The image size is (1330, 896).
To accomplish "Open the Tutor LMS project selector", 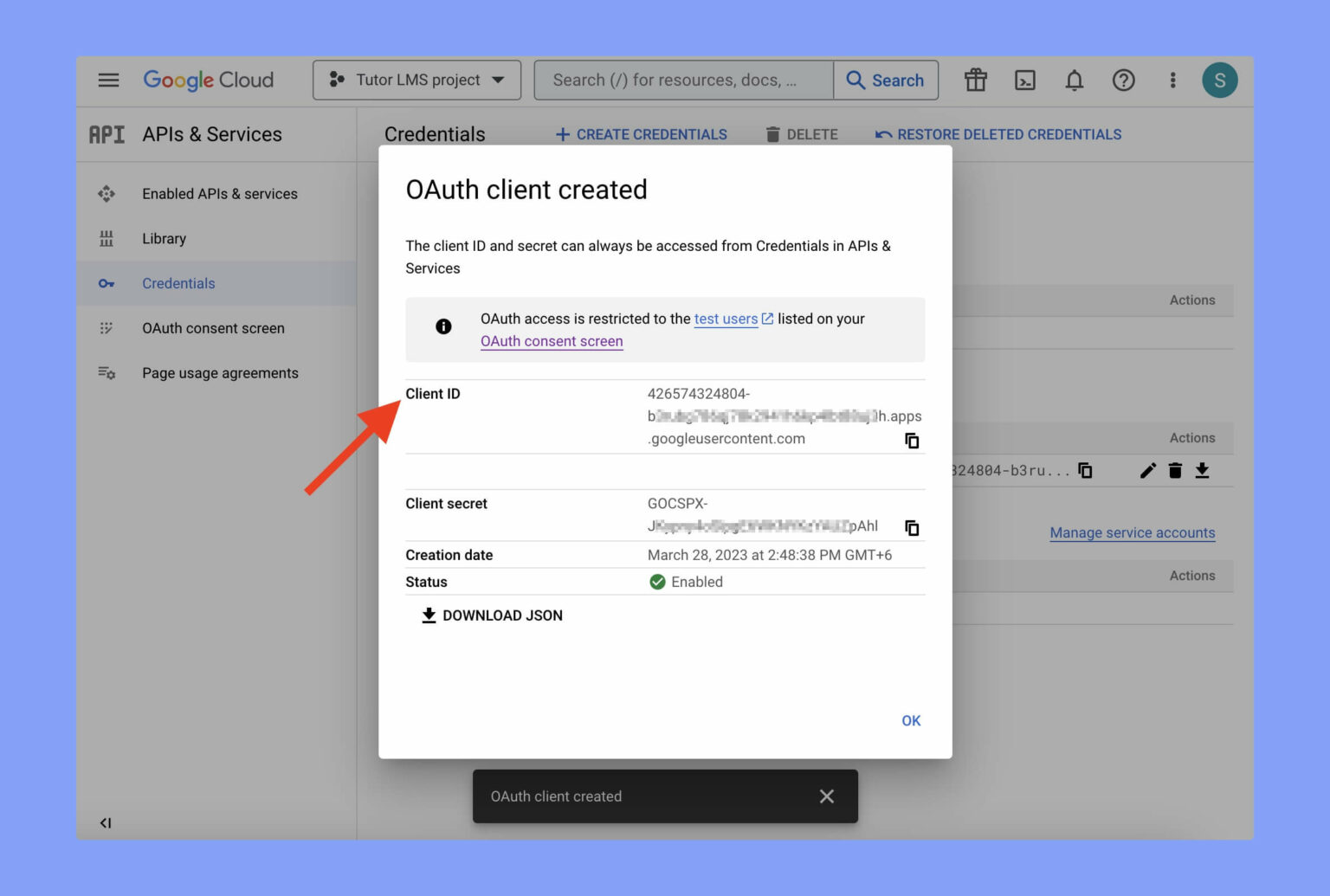I will coord(416,80).
